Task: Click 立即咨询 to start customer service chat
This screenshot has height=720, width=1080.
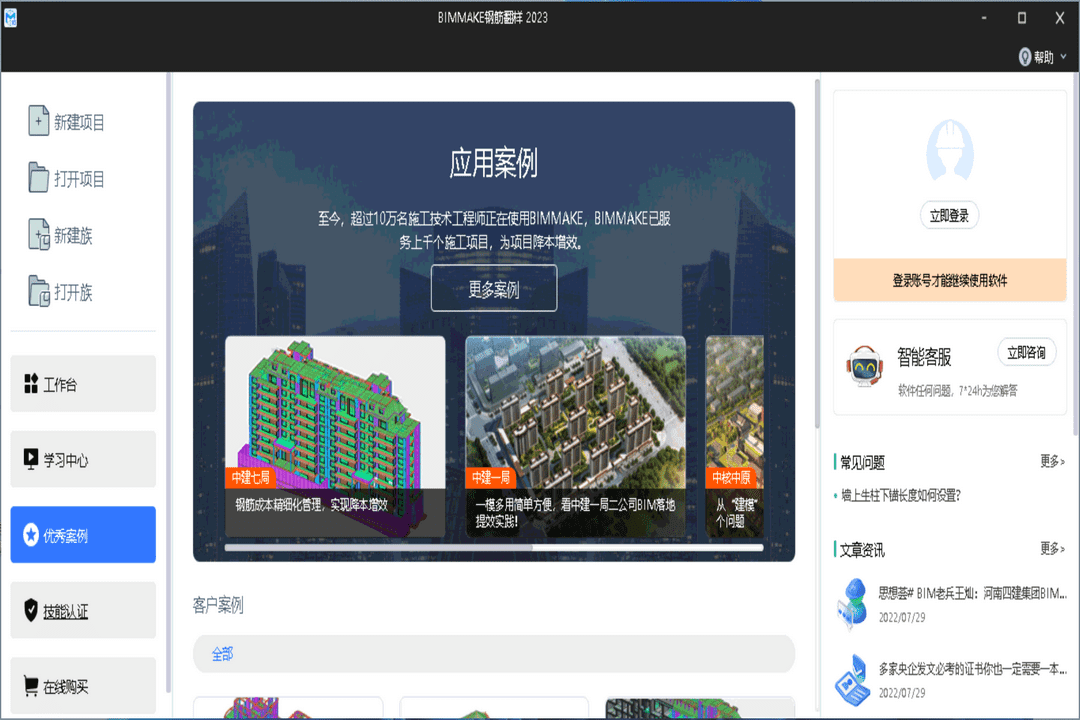Action: point(1026,352)
